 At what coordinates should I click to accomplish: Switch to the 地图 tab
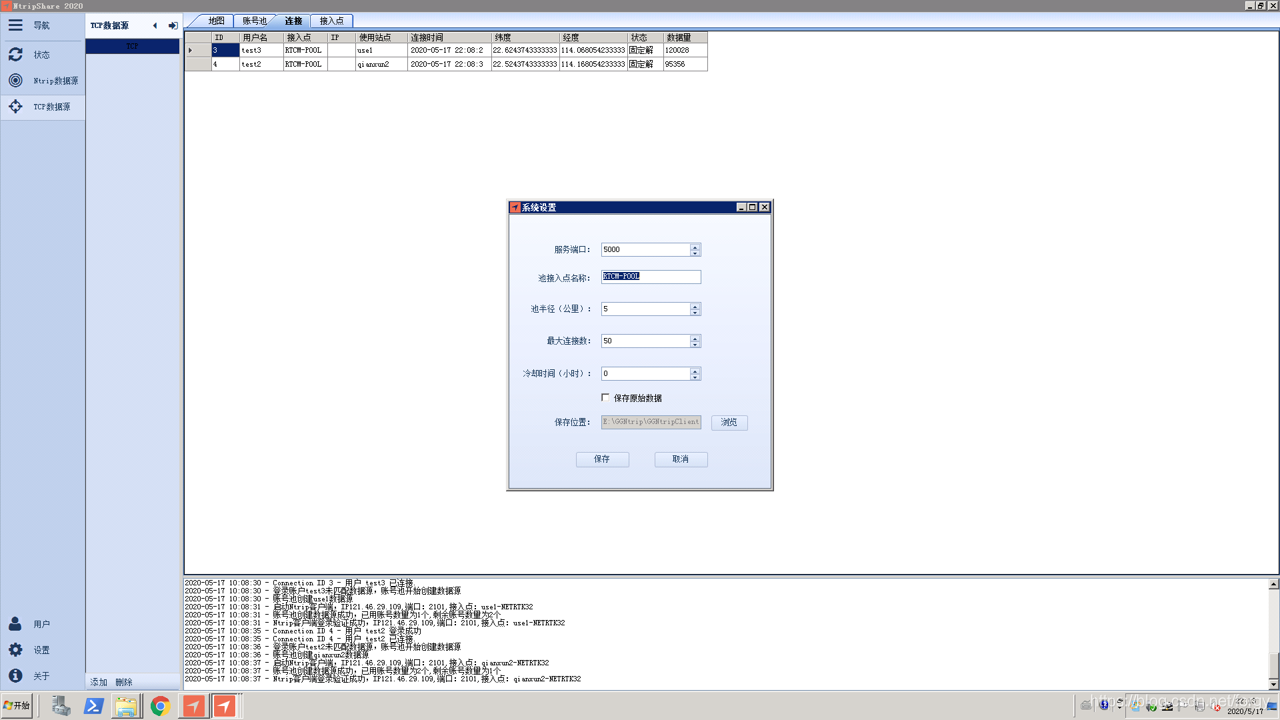216,21
